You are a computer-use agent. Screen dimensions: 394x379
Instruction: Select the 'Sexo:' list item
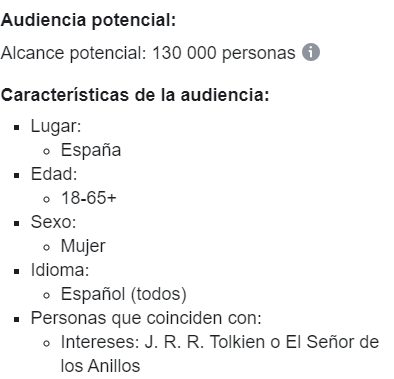(x=53, y=222)
